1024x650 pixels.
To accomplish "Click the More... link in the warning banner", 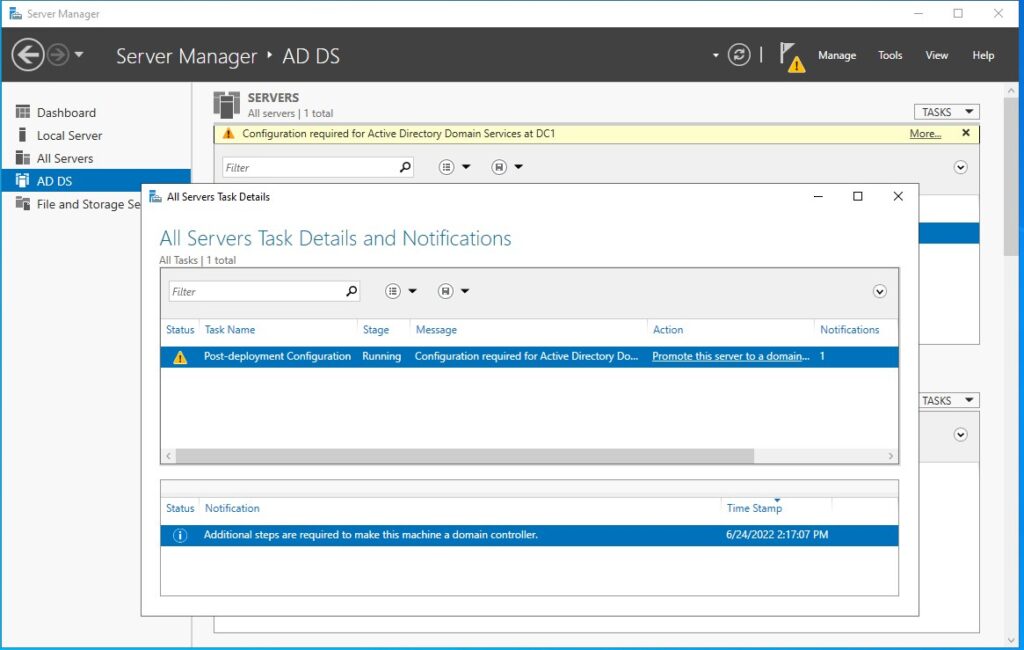I will [925, 133].
